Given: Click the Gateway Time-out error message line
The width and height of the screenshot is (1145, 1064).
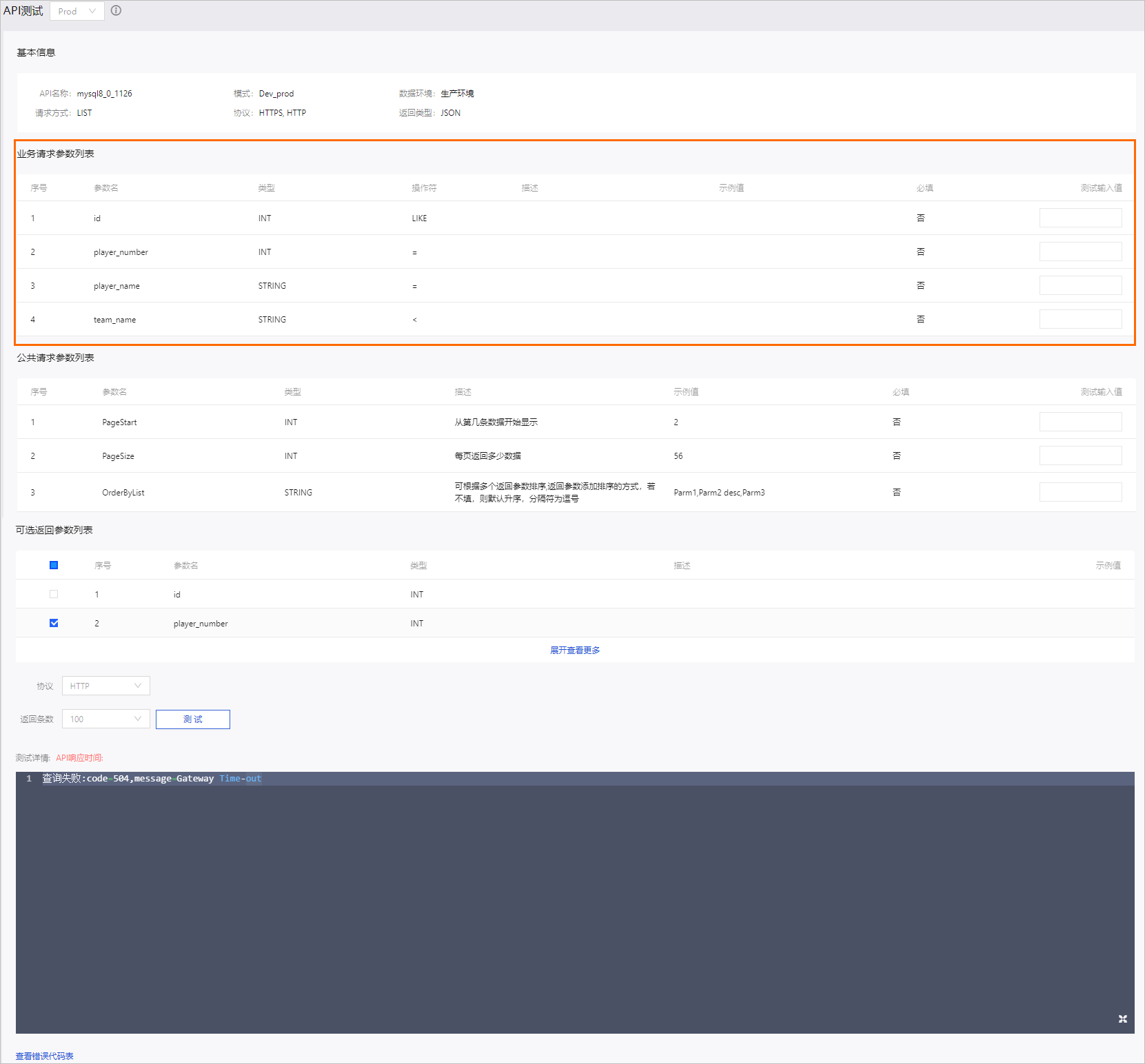Looking at the screenshot, I should click(152, 779).
